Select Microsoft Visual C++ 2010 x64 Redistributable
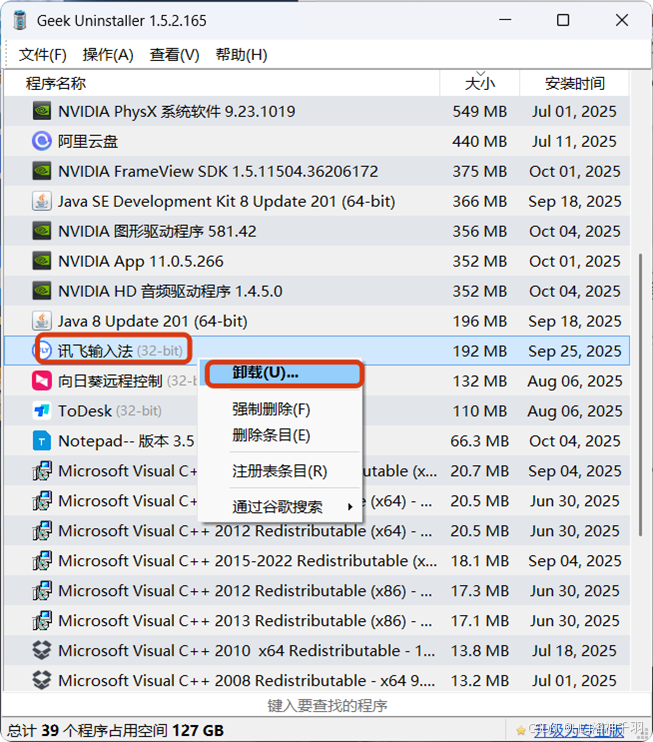 tap(317, 651)
